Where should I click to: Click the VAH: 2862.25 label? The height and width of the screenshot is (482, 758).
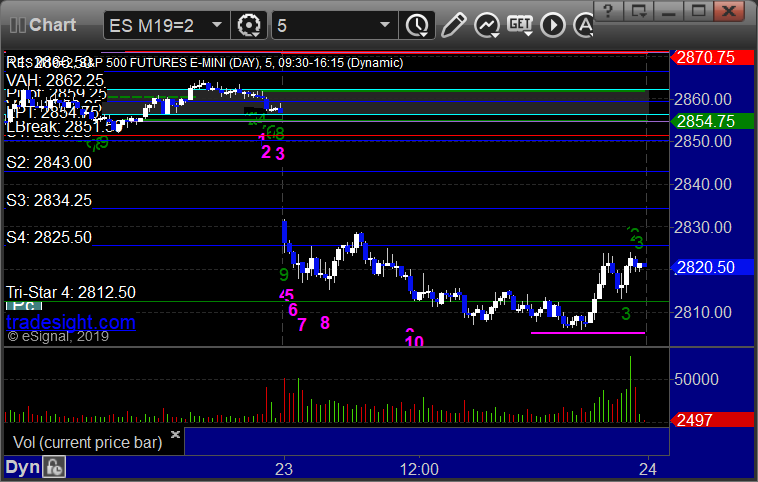(x=55, y=80)
